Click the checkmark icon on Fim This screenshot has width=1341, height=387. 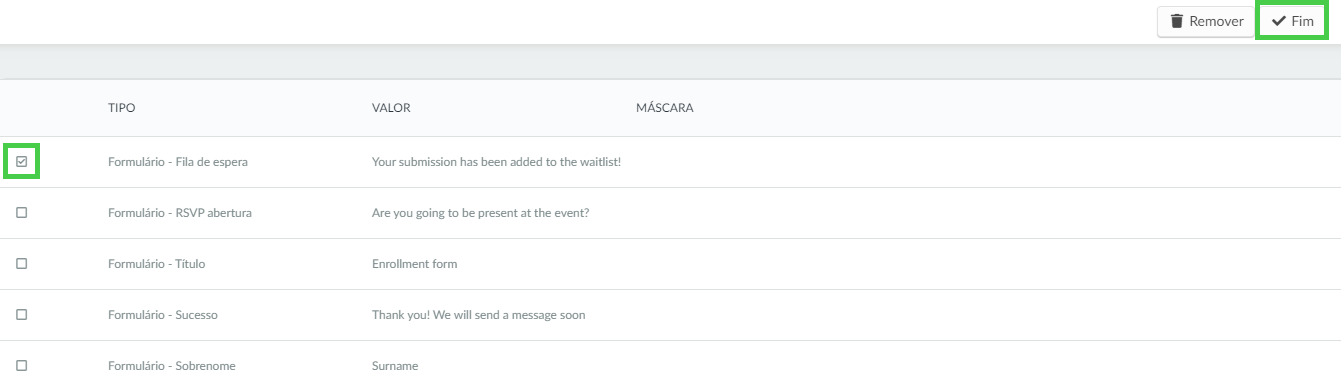coord(1278,21)
